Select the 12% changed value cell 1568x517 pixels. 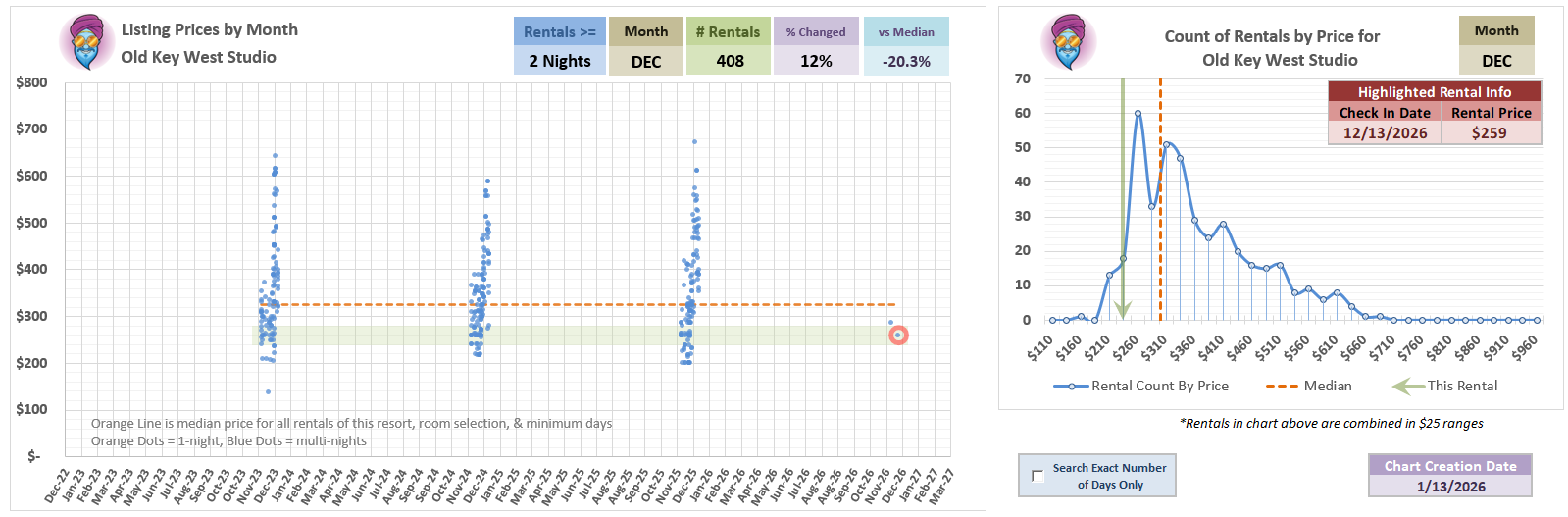[x=816, y=61]
